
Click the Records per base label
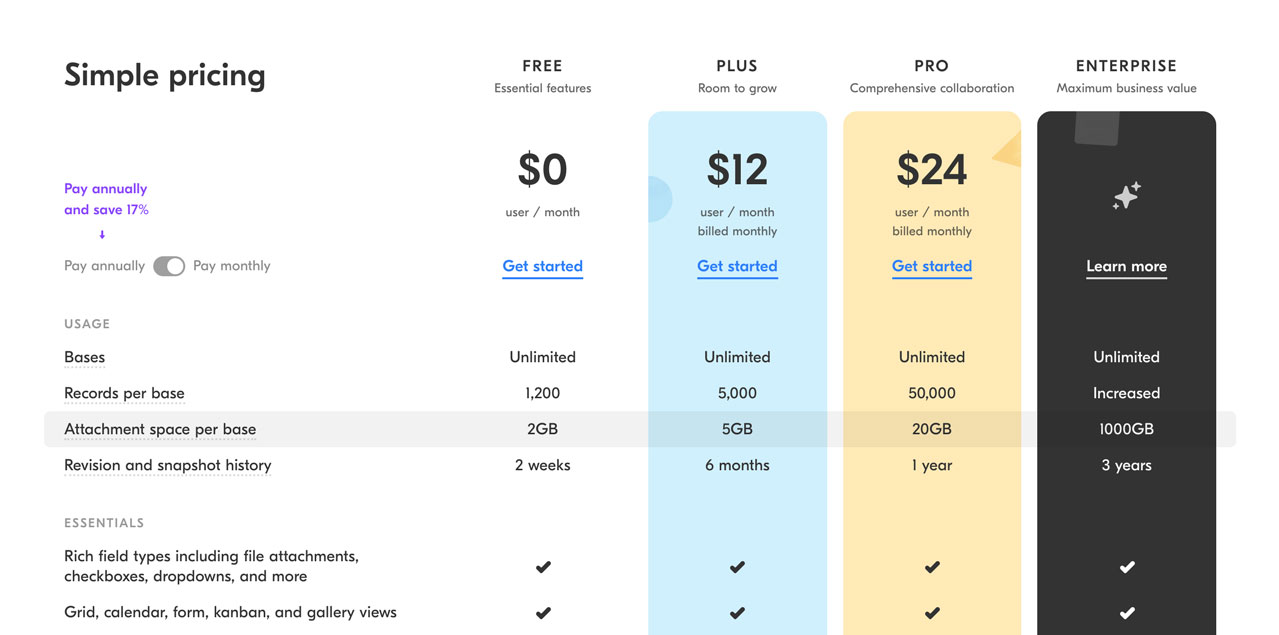pos(124,393)
